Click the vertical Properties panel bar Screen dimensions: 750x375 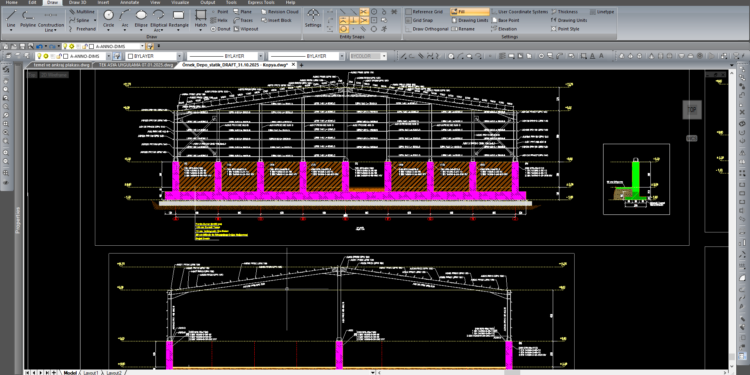(x=18, y=220)
